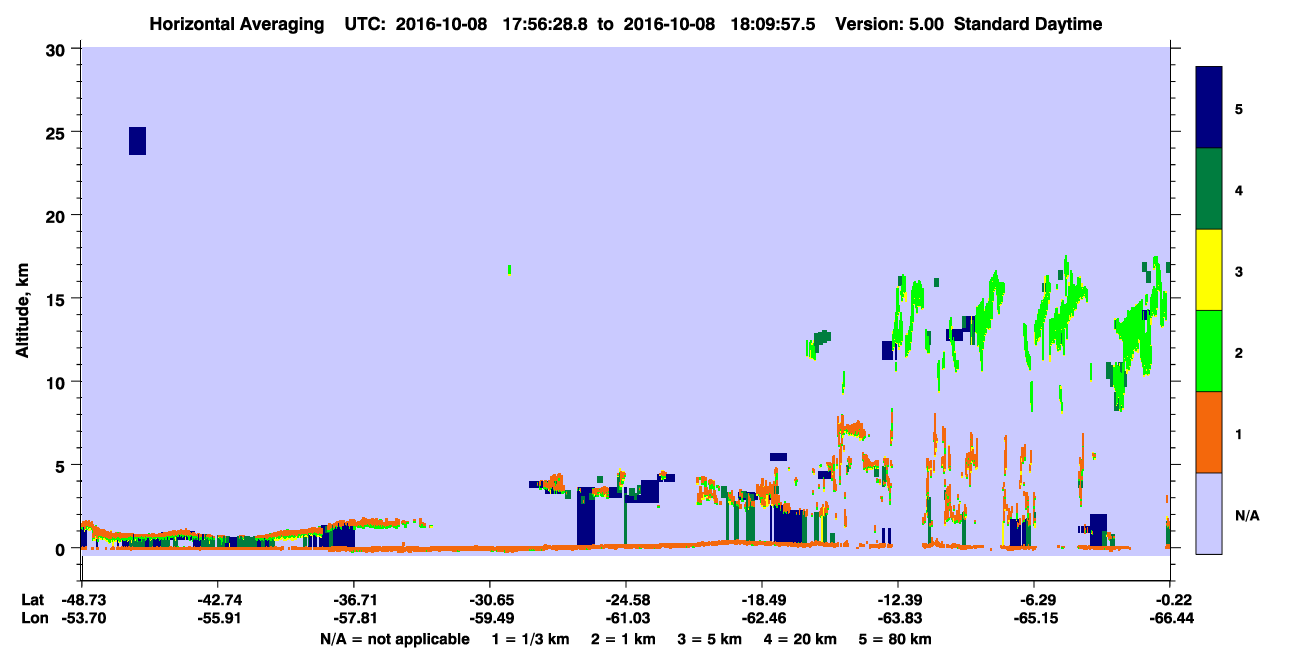Click color bar label '5'
The image size is (1300, 667).
1239,108
